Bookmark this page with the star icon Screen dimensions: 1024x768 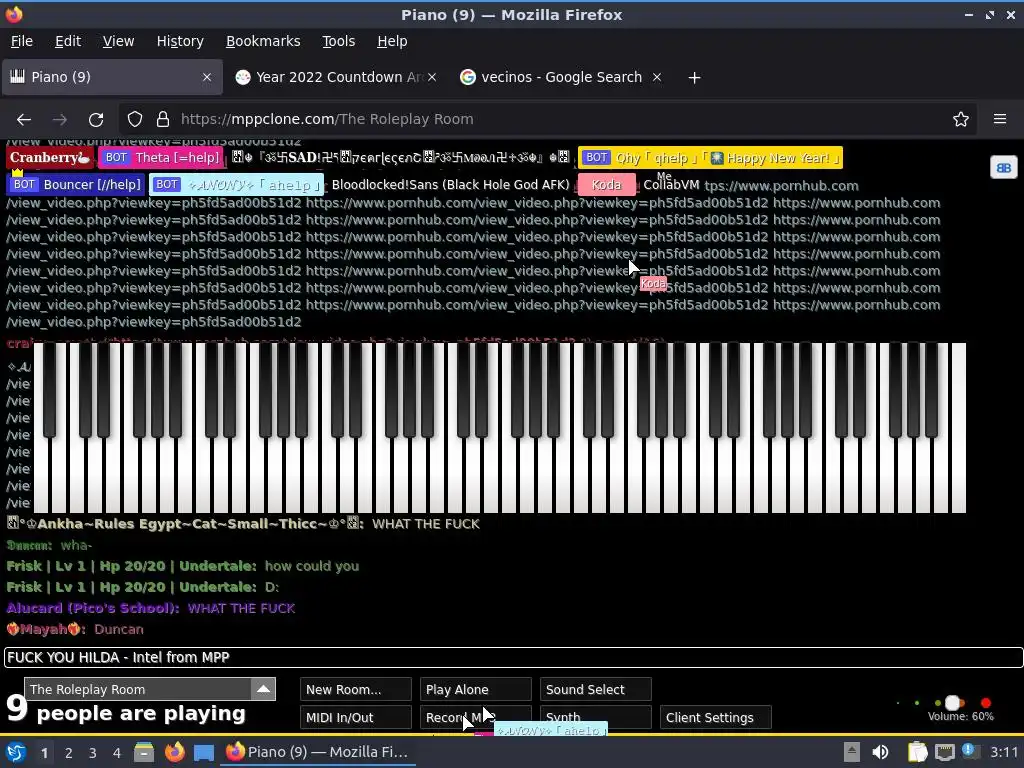click(x=960, y=120)
